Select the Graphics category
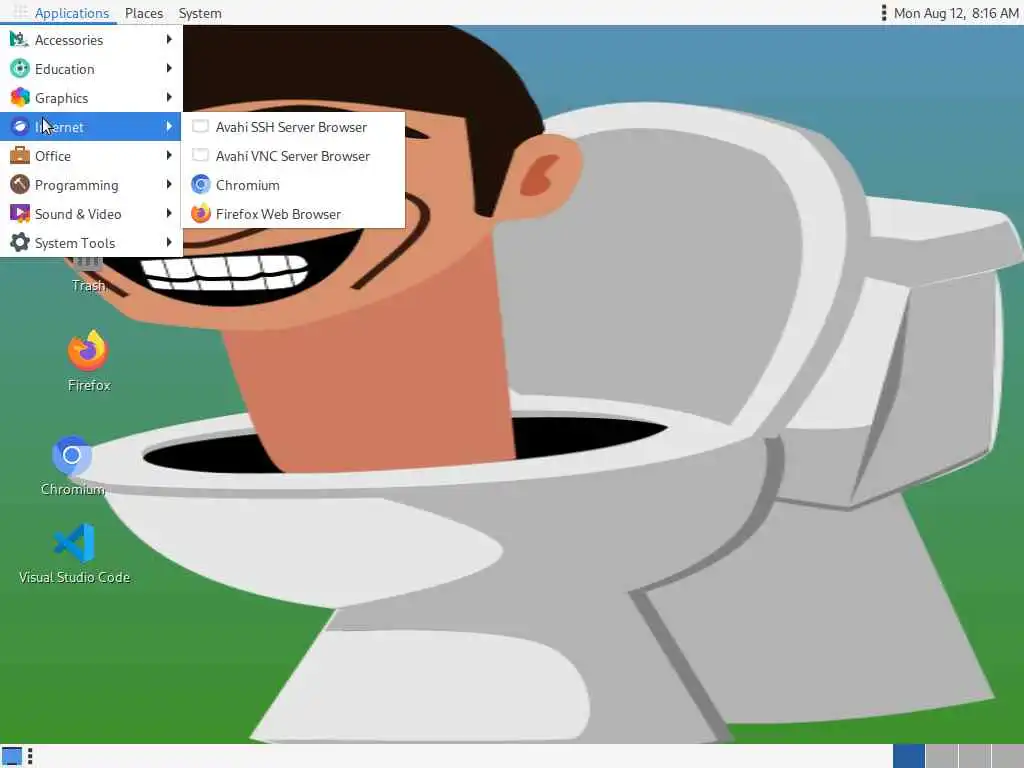 point(91,98)
